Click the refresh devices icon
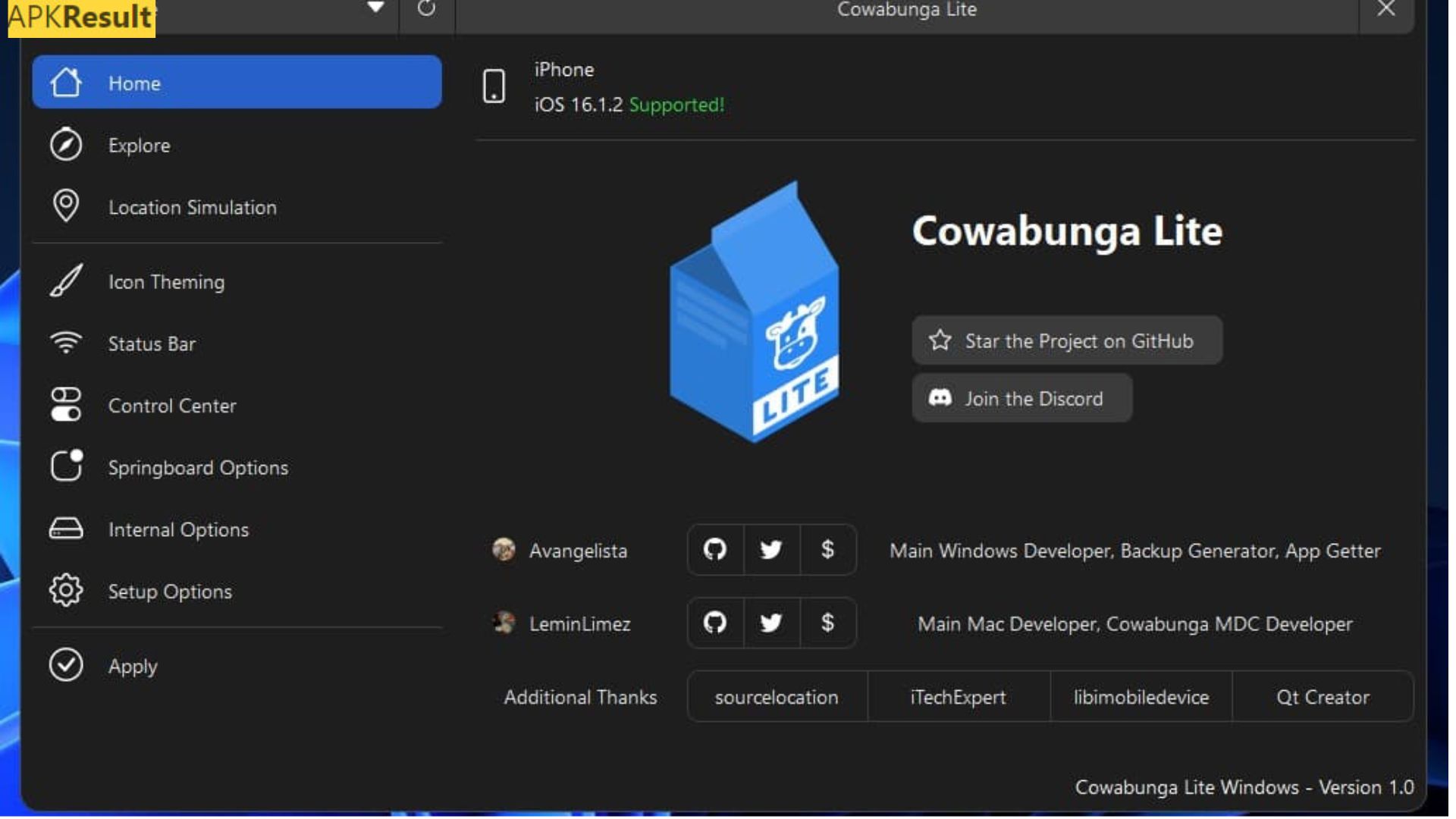 [426, 9]
